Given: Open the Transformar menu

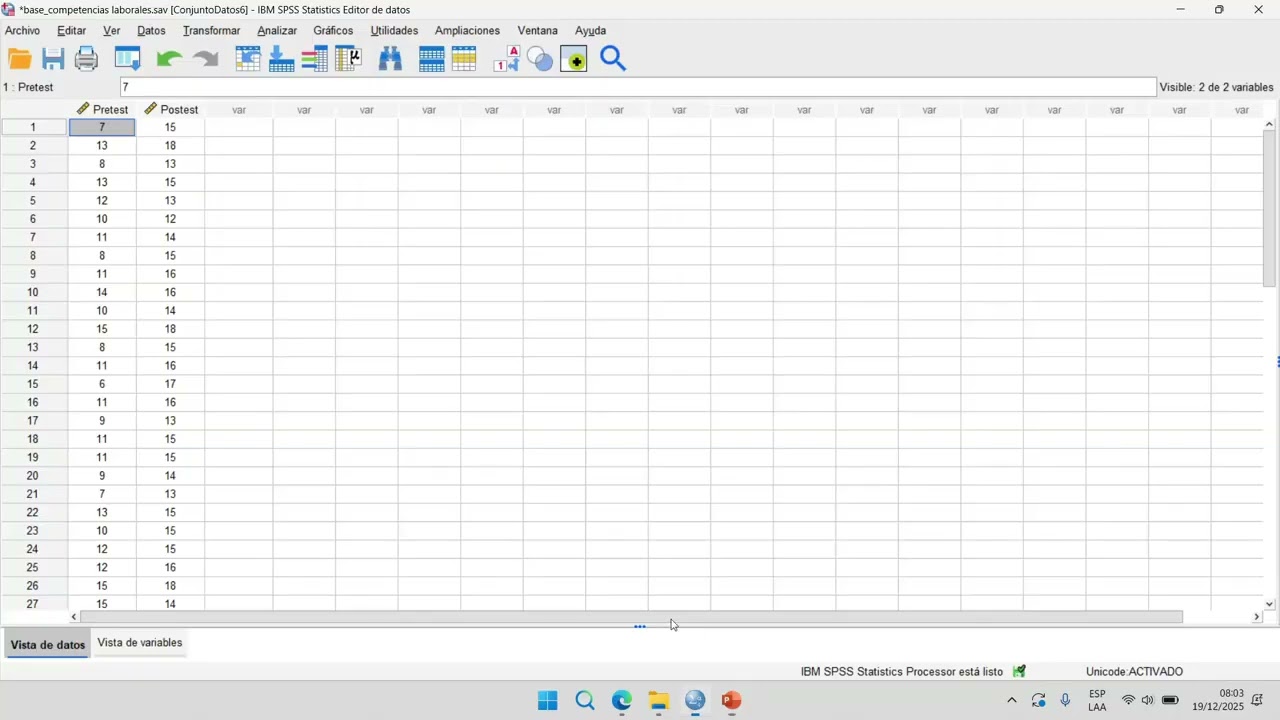Looking at the screenshot, I should tap(211, 30).
